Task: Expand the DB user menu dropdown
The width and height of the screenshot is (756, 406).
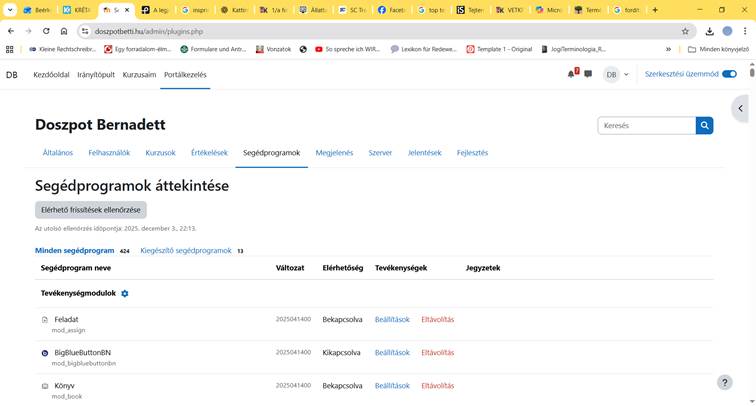Action: 617,74
